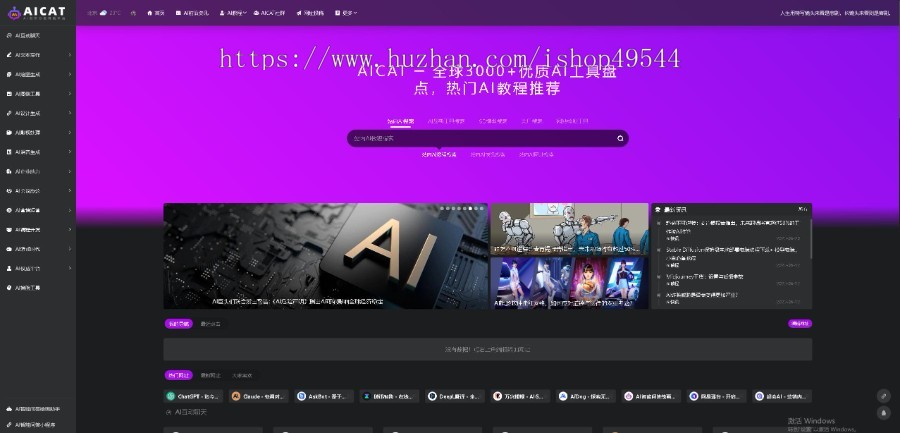Click the home icon labeled 首页

[156, 13]
